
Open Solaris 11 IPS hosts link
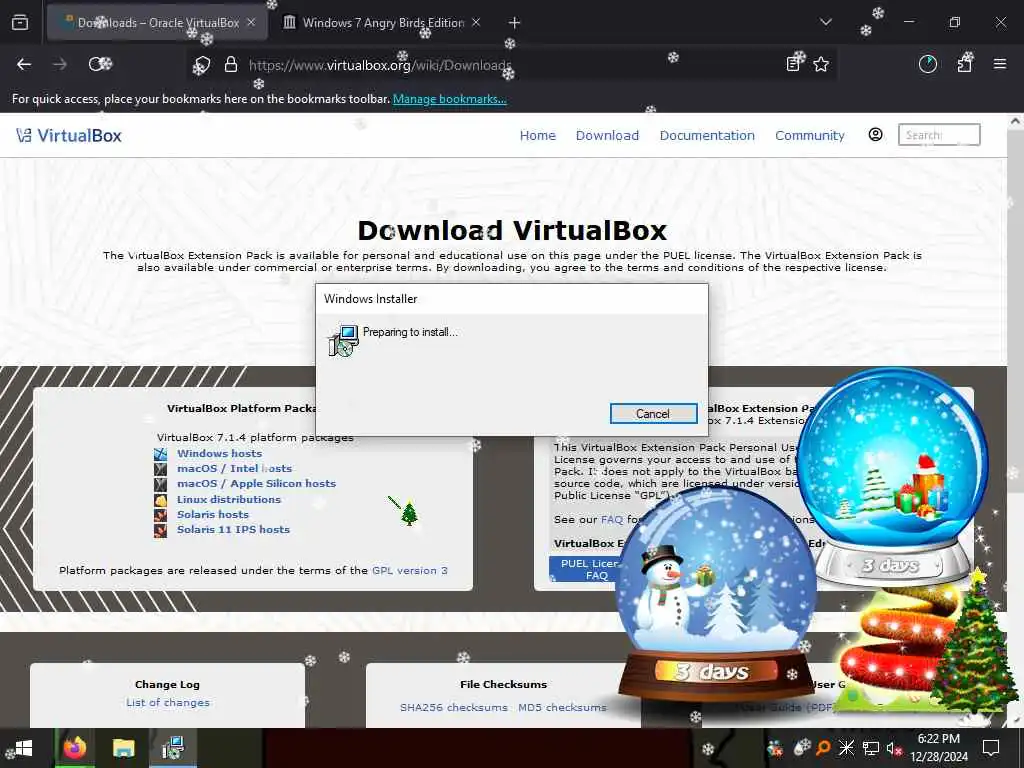coord(233,529)
